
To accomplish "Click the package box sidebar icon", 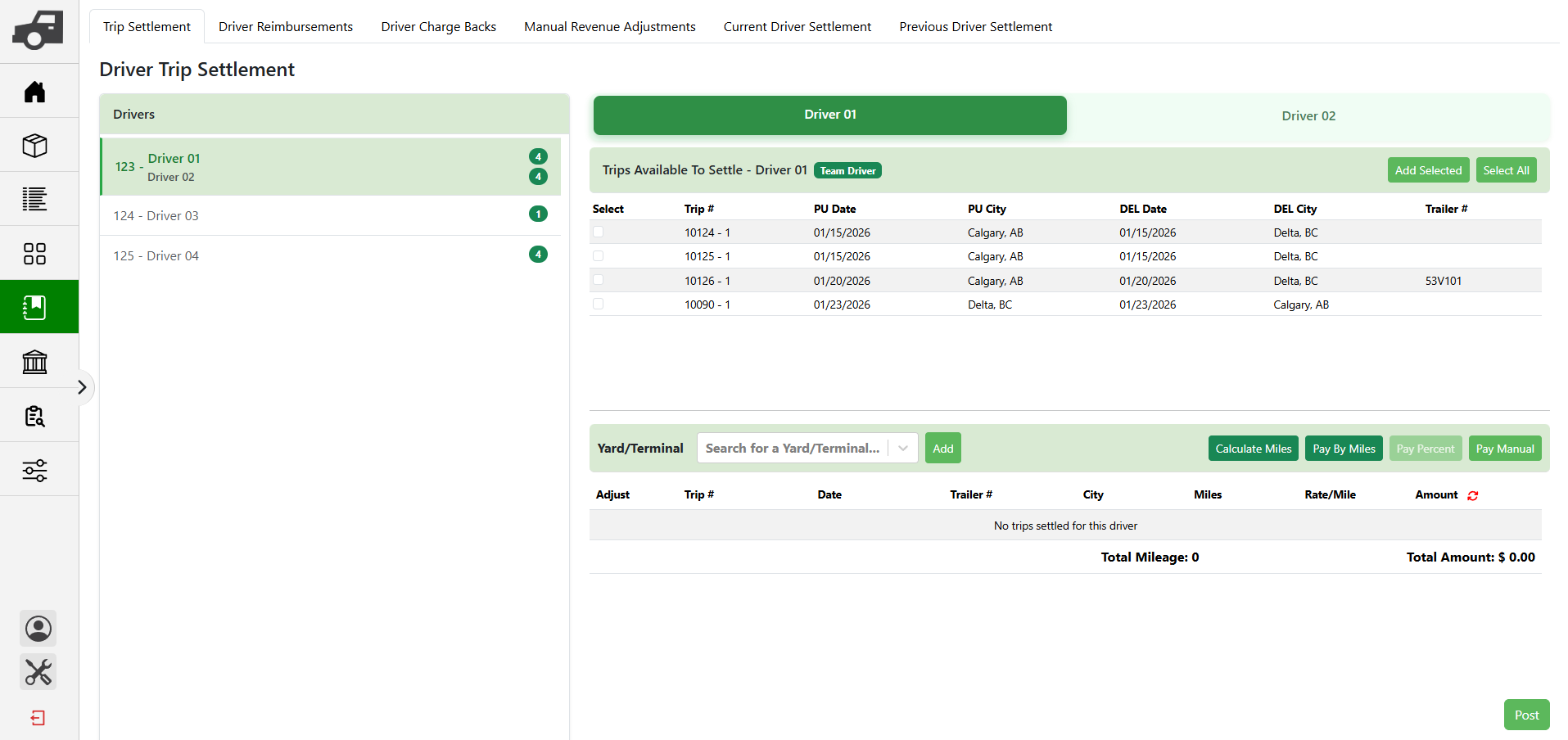I will [34, 146].
